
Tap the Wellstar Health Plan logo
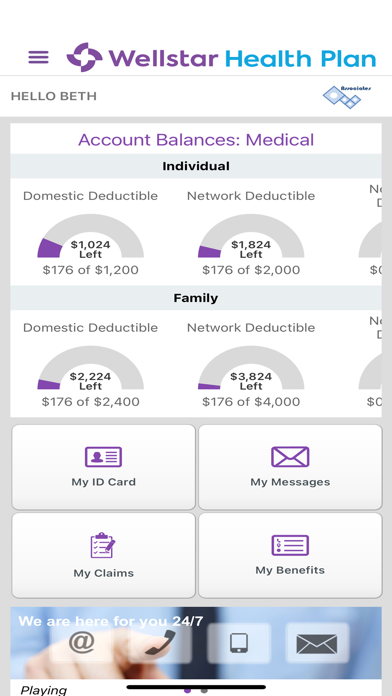221,57
